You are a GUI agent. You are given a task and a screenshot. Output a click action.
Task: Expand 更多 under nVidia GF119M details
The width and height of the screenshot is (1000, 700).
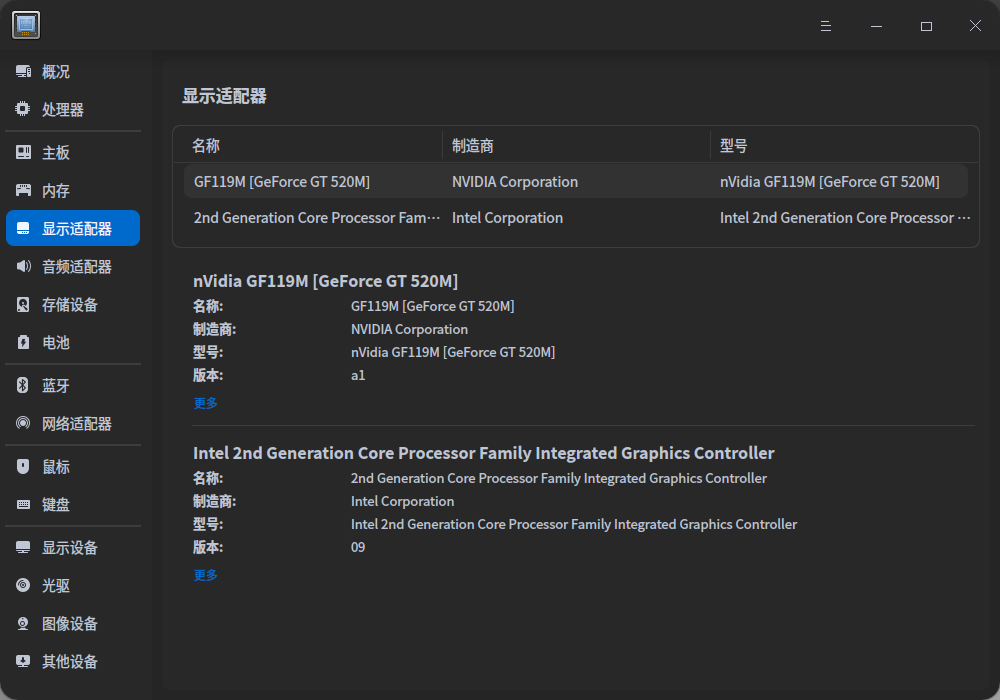[205, 403]
